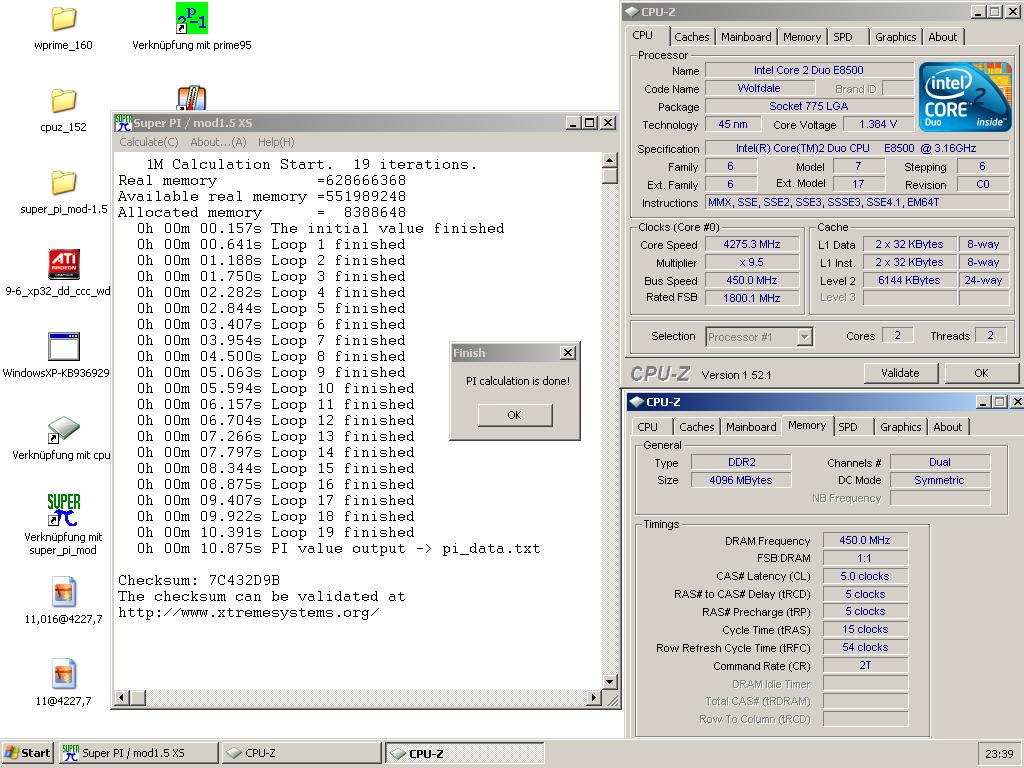Click OK button in upper CPU-Z window
This screenshot has height=768, width=1024.
pos(981,373)
